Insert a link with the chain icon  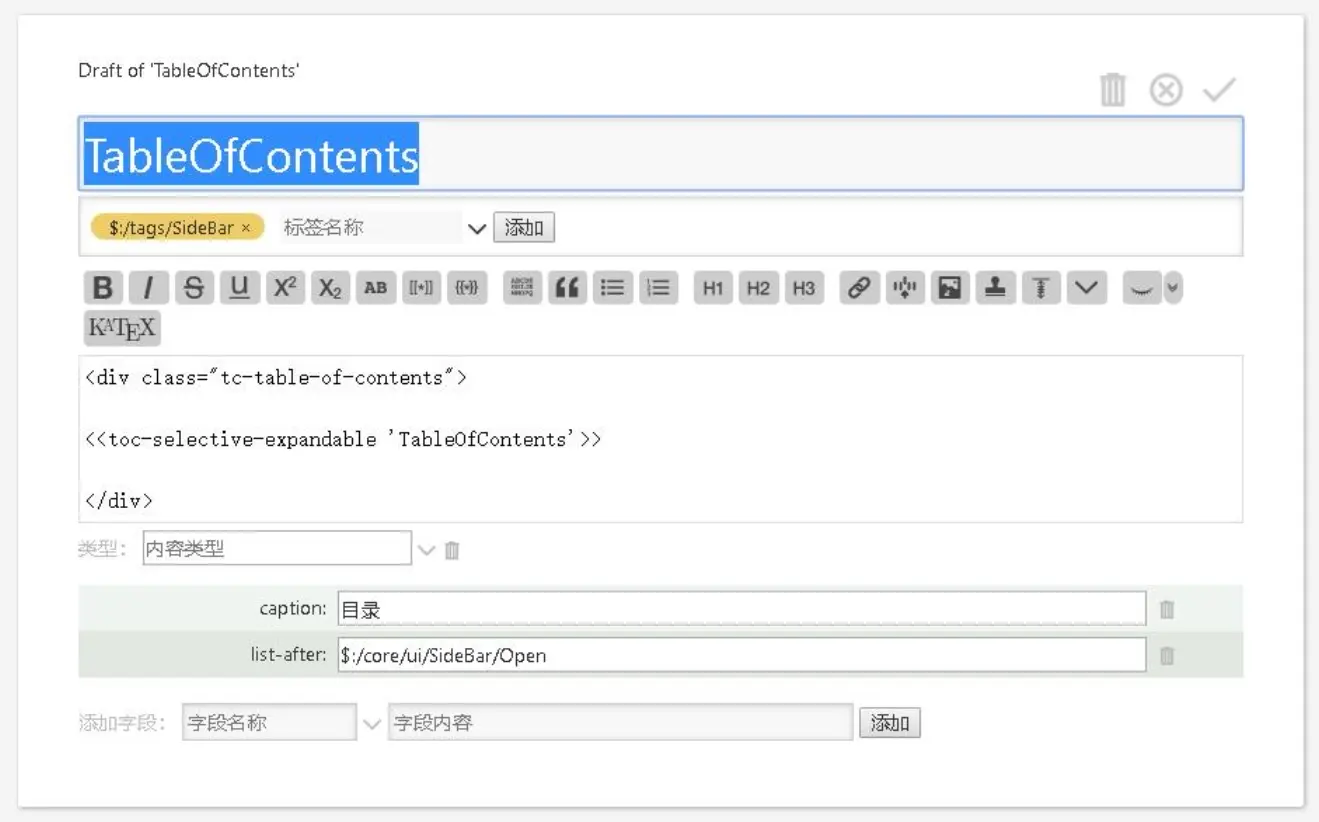(x=858, y=288)
